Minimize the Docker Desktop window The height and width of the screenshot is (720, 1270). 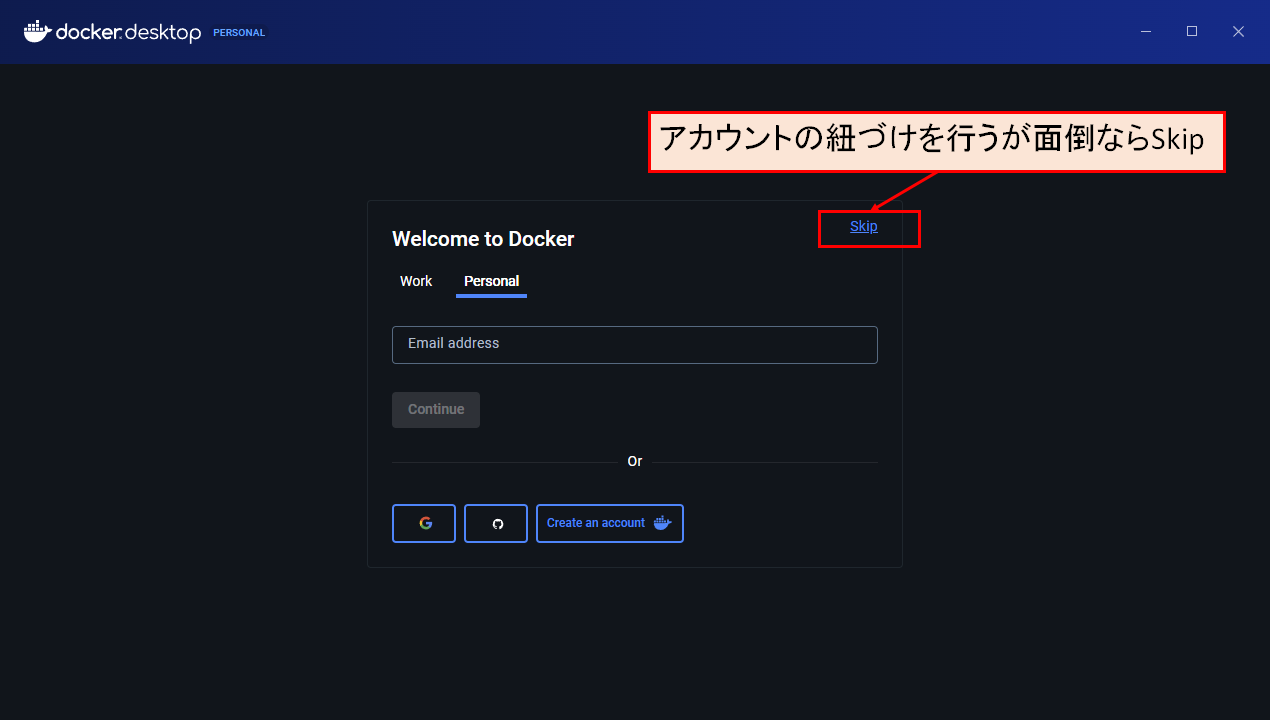tap(1146, 32)
